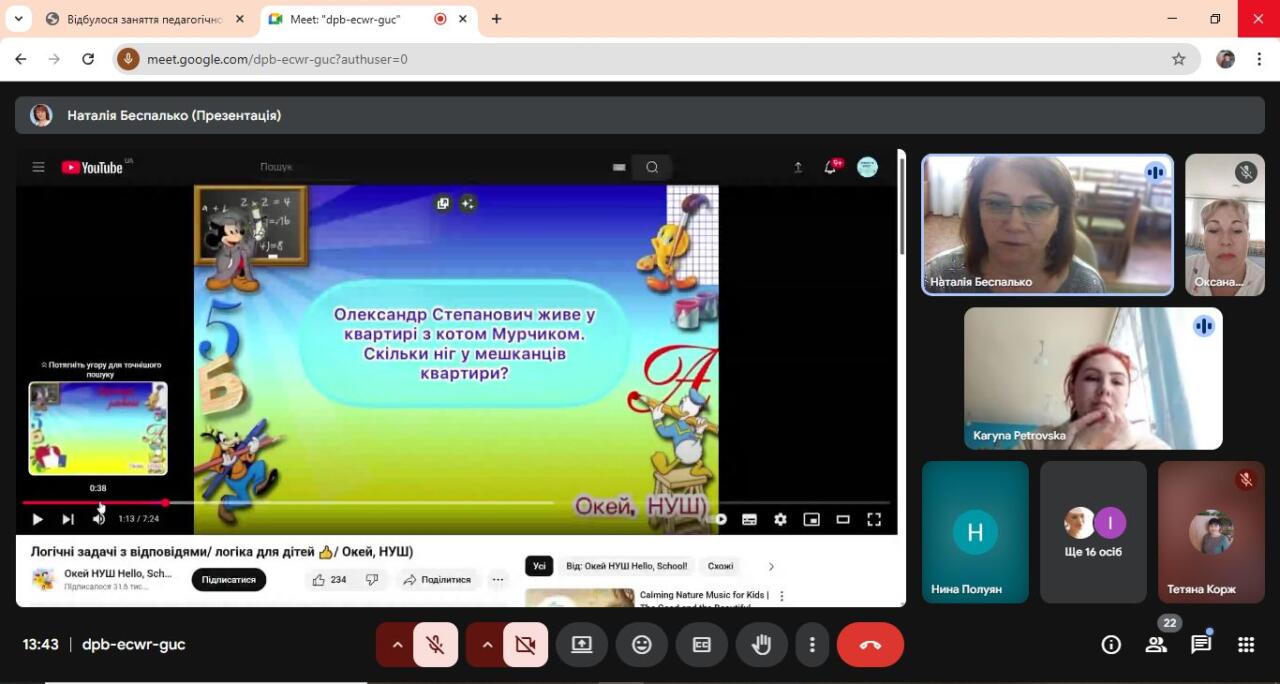This screenshot has width=1280, height=684.
Task: Open the Meet activities grid icon
Action: coord(1246,645)
